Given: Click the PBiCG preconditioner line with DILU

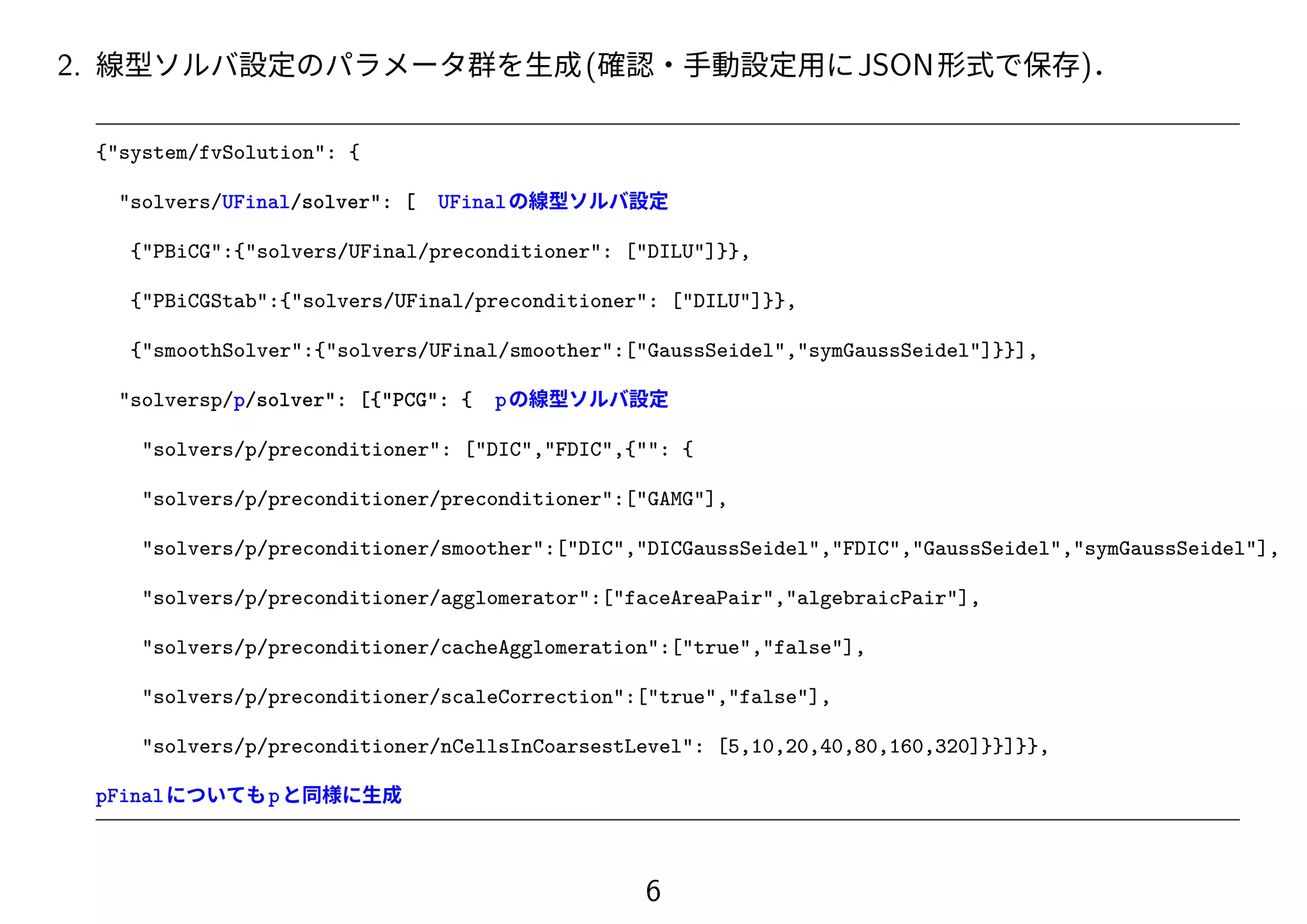Looking at the screenshot, I should 440,251.
